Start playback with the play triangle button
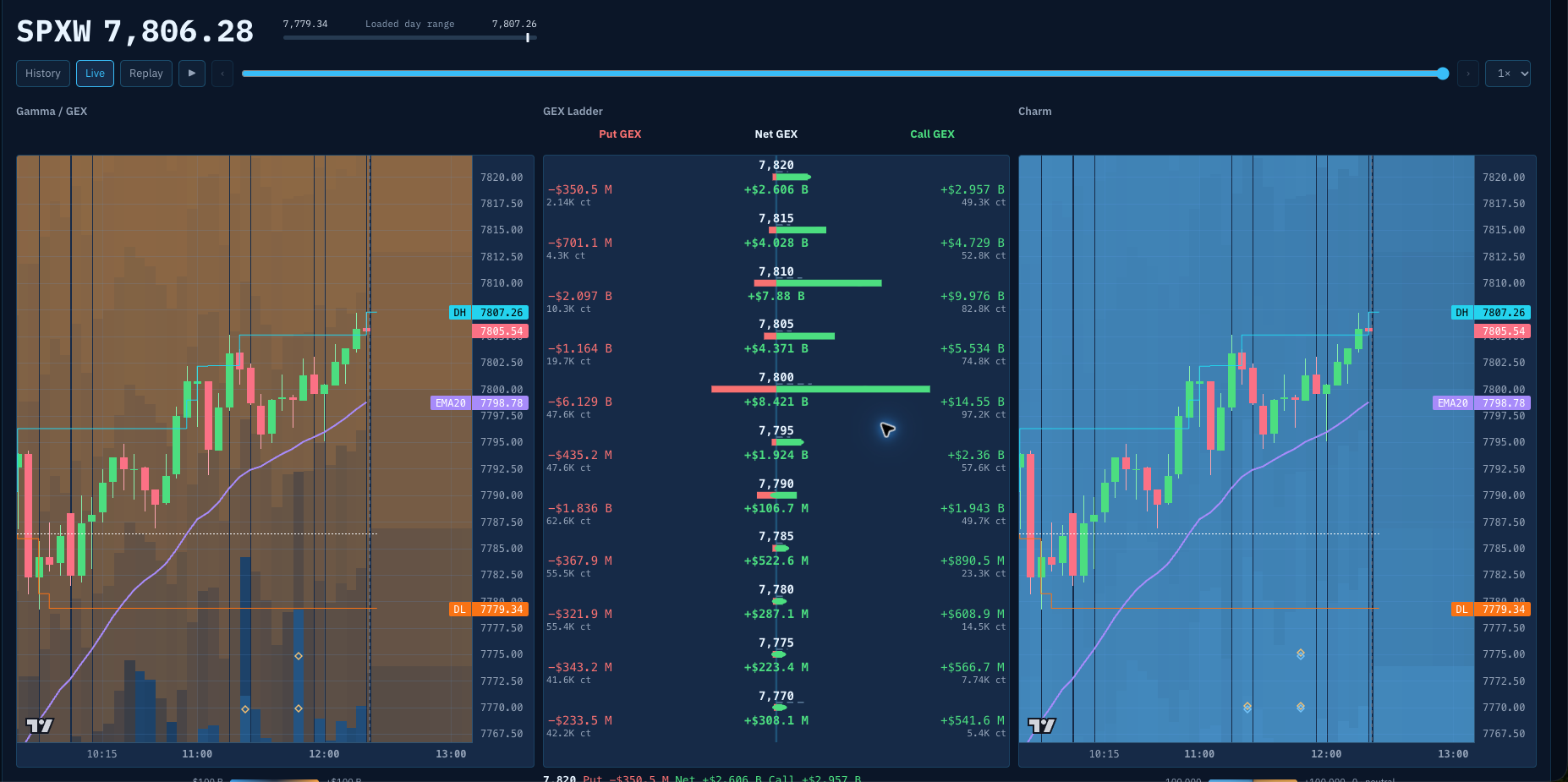 [x=192, y=74]
